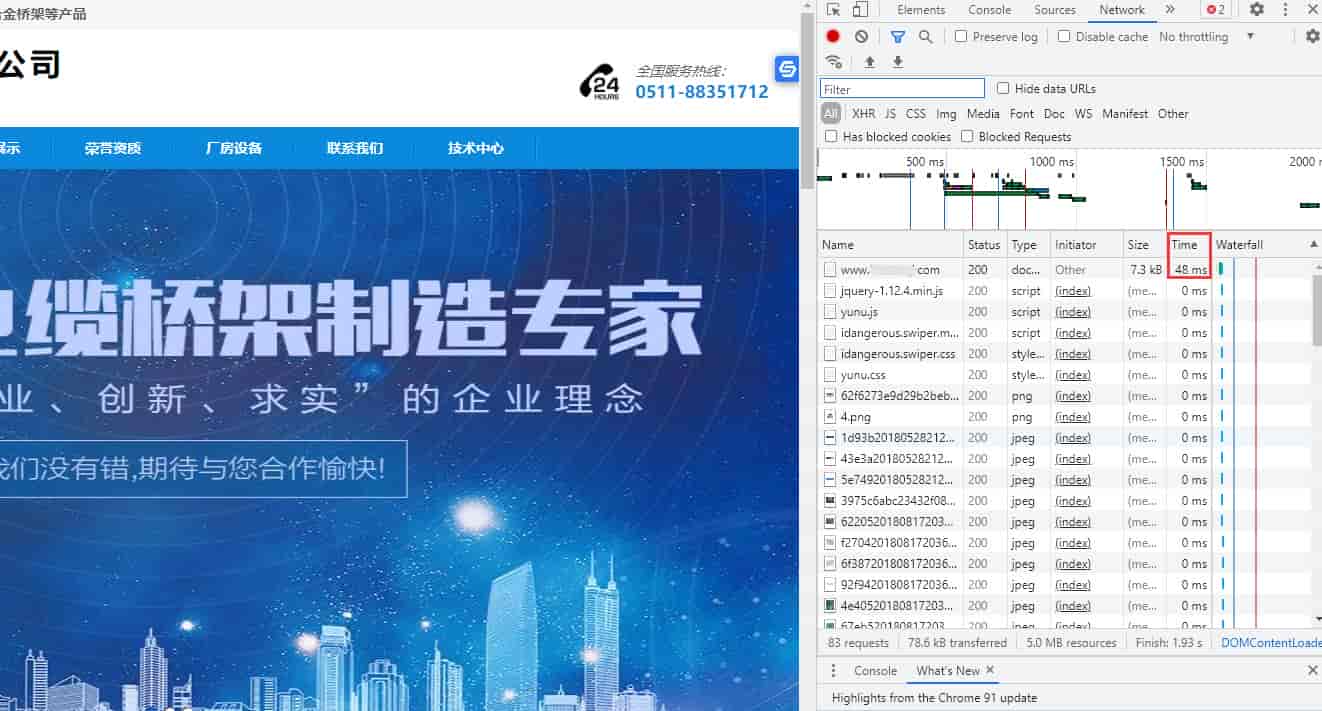Enable Disable cache option
This screenshot has height=711, width=1322.
pyautogui.click(x=1063, y=36)
